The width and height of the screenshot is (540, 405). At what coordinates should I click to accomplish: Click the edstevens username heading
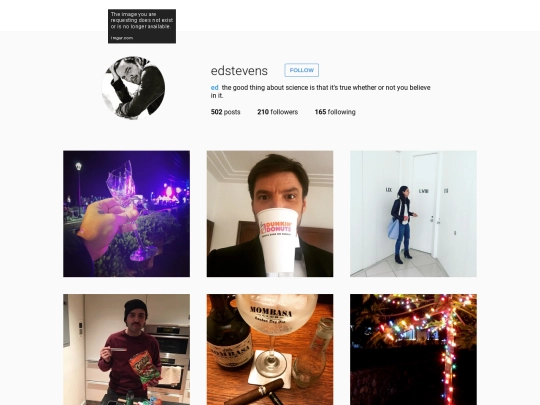(239, 71)
